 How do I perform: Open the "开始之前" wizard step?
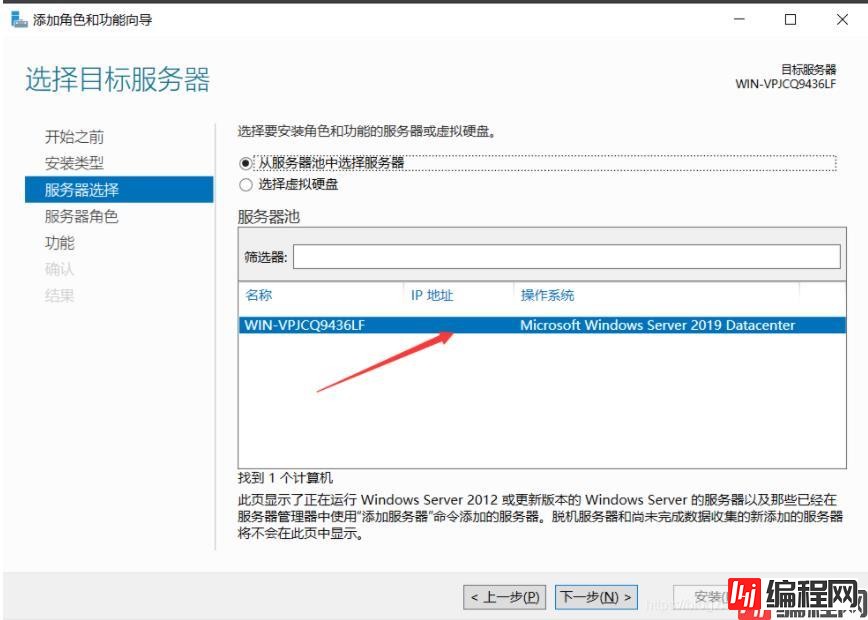click(x=74, y=137)
